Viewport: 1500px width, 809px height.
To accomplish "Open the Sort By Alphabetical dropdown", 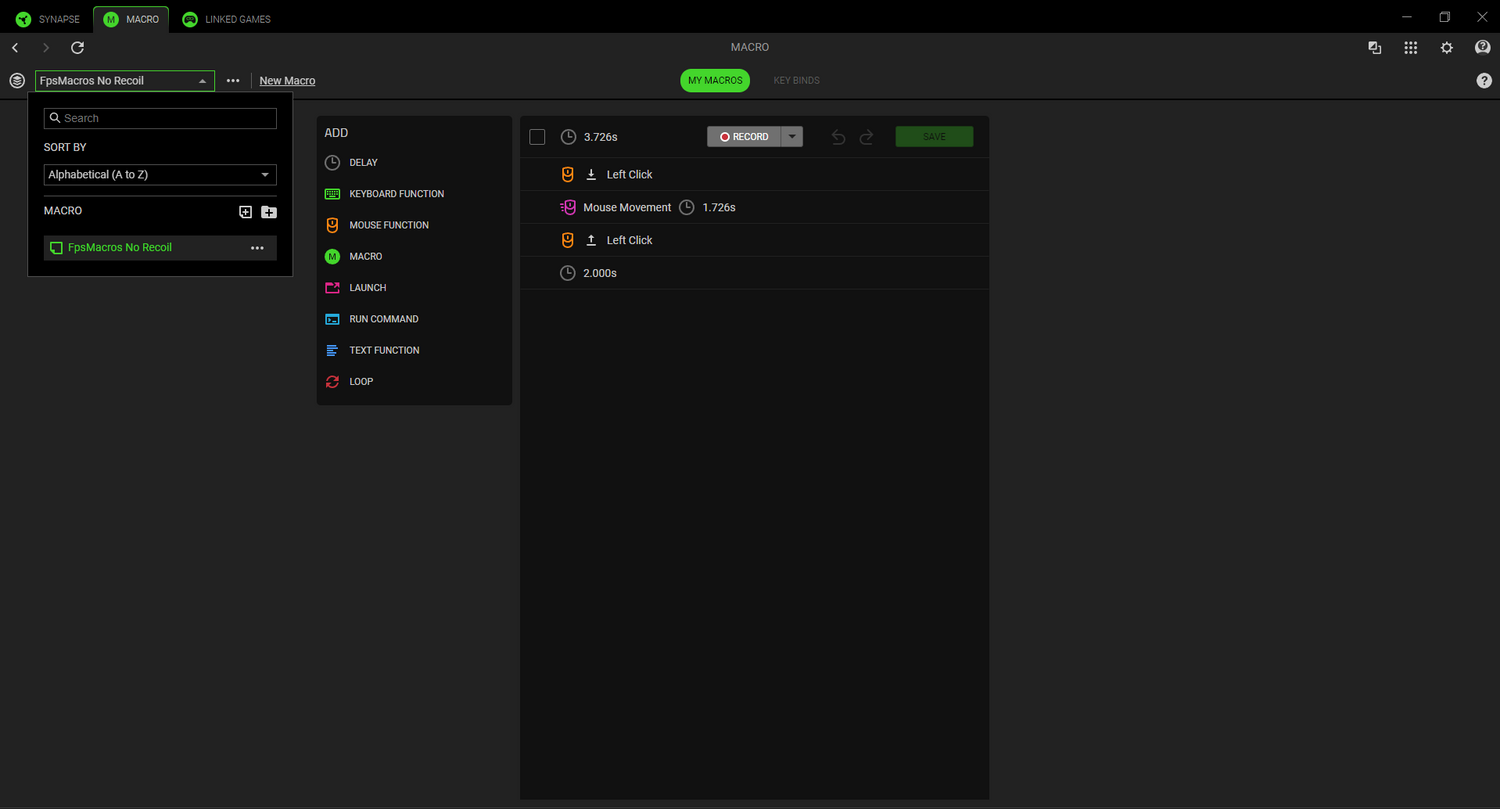I will pos(160,175).
